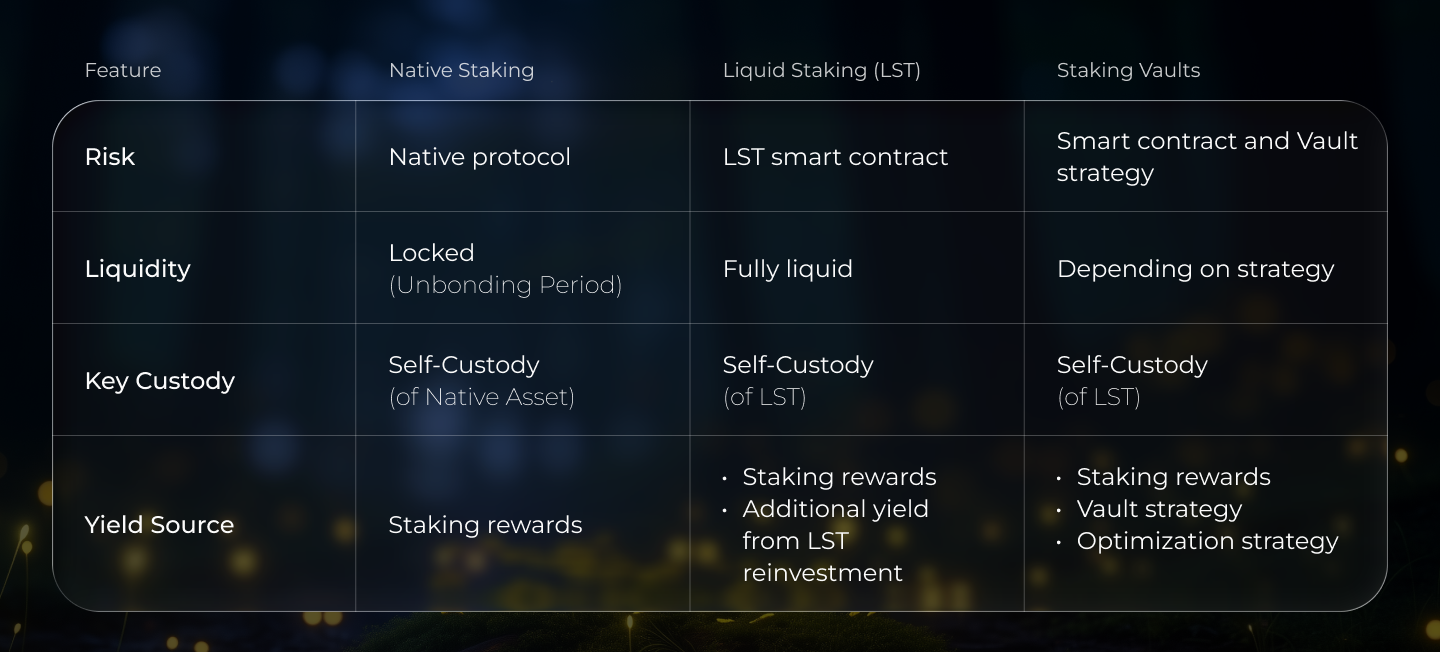This screenshot has width=1440, height=652.
Task: Click "Self-Custody (of Native Asset)" cell
Action: point(481,381)
